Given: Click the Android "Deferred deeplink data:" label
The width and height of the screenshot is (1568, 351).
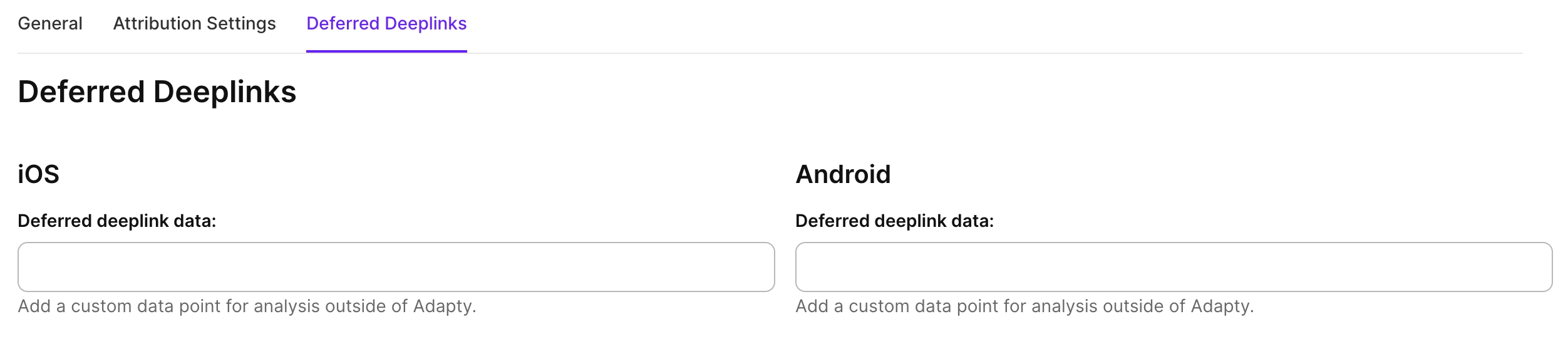Looking at the screenshot, I should point(894,221).
